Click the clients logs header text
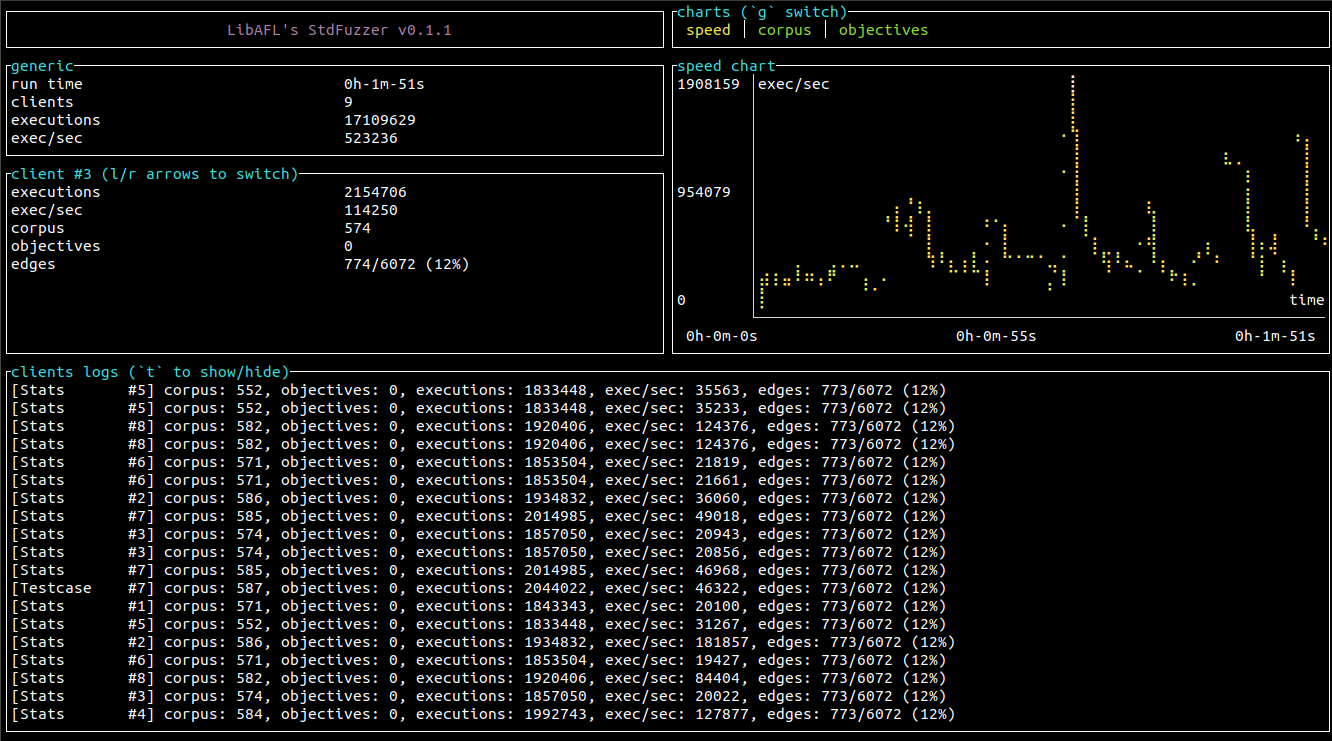This screenshot has height=741, width=1332. [x=150, y=372]
